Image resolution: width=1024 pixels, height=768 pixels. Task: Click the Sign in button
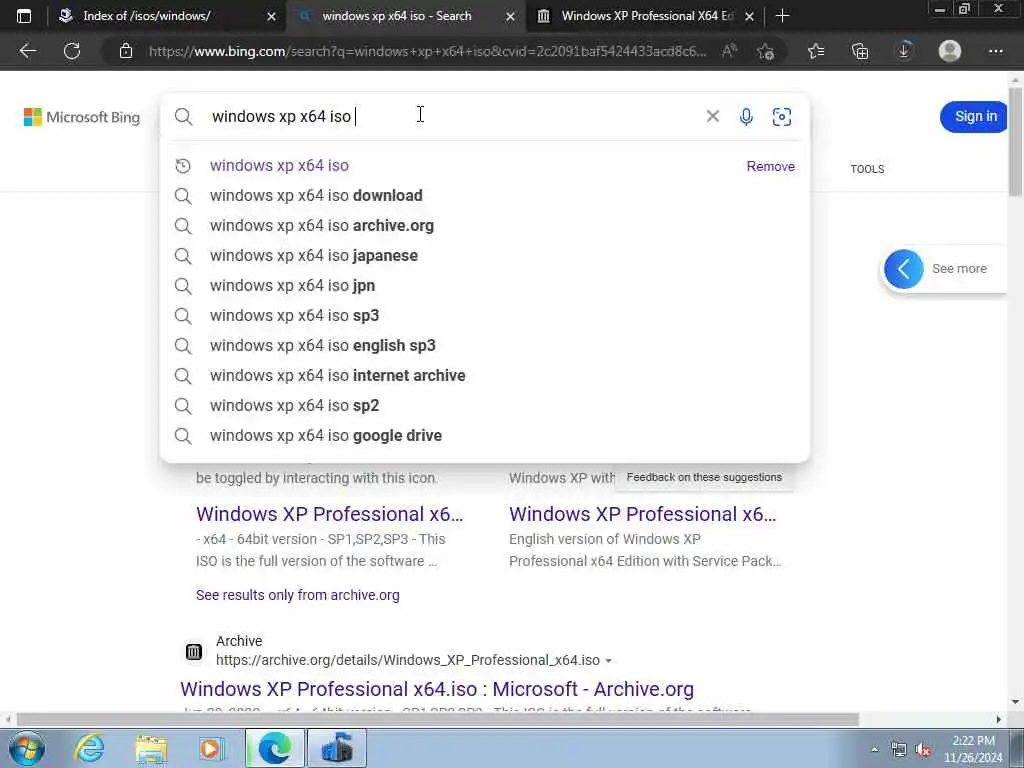976,116
